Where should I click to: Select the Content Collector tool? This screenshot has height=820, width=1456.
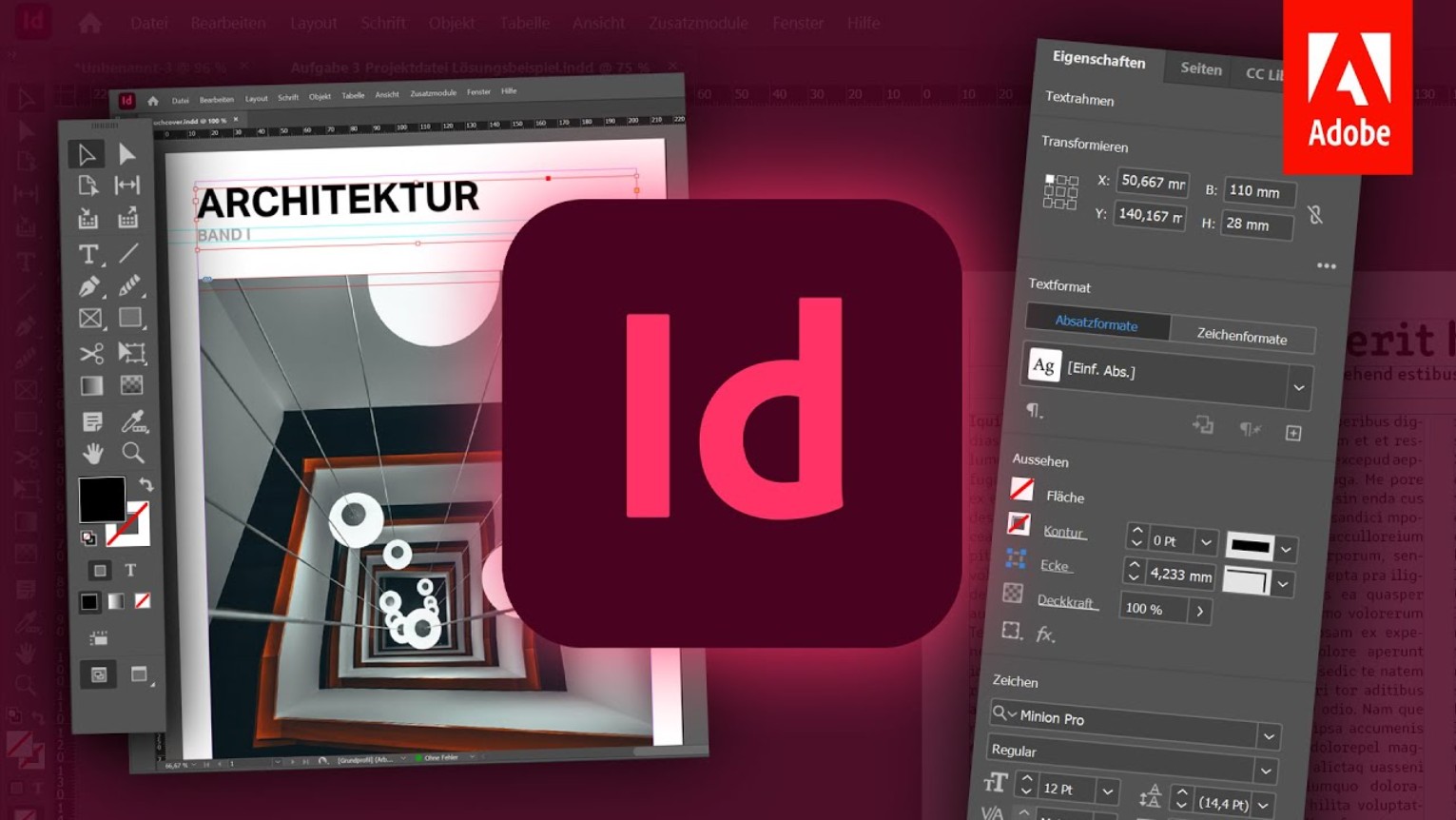tap(87, 219)
